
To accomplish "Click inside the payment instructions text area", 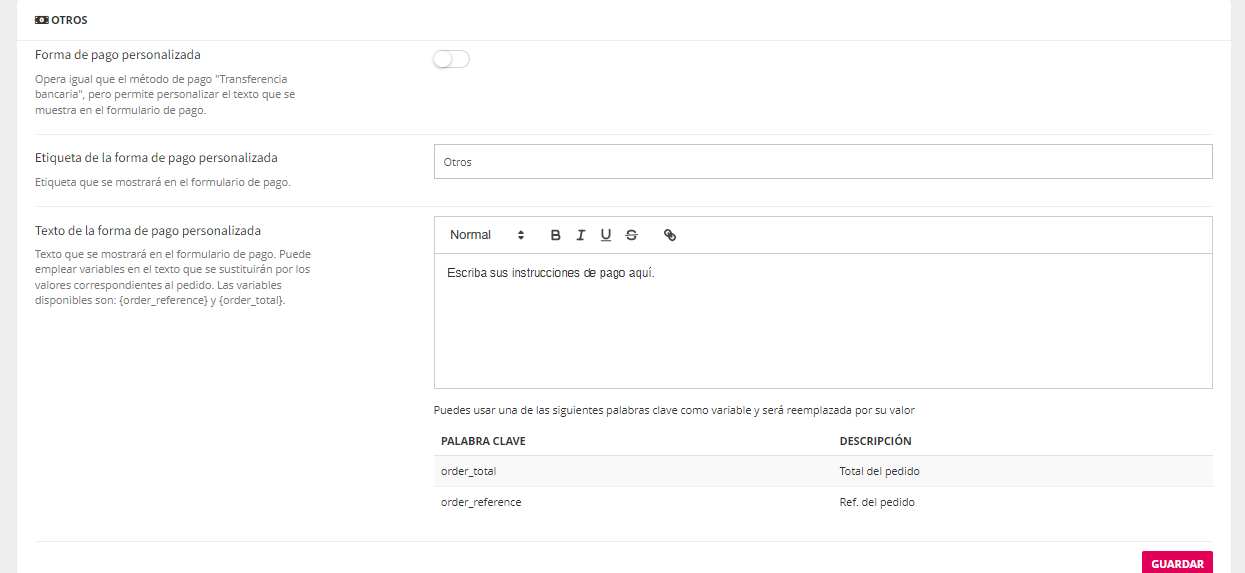I will click(822, 320).
